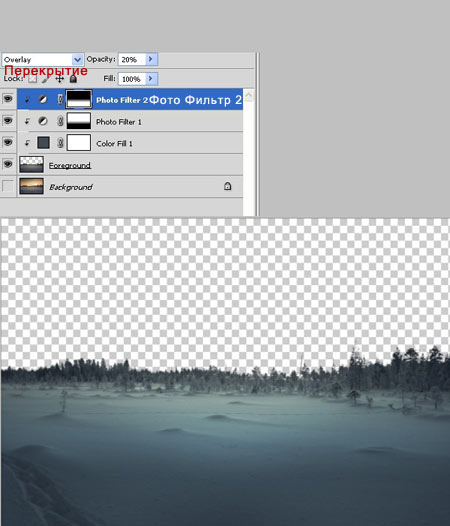The height and width of the screenshot is (526, 450).
Task: Click the Fill 100% value field
Action: coord(132,79)
